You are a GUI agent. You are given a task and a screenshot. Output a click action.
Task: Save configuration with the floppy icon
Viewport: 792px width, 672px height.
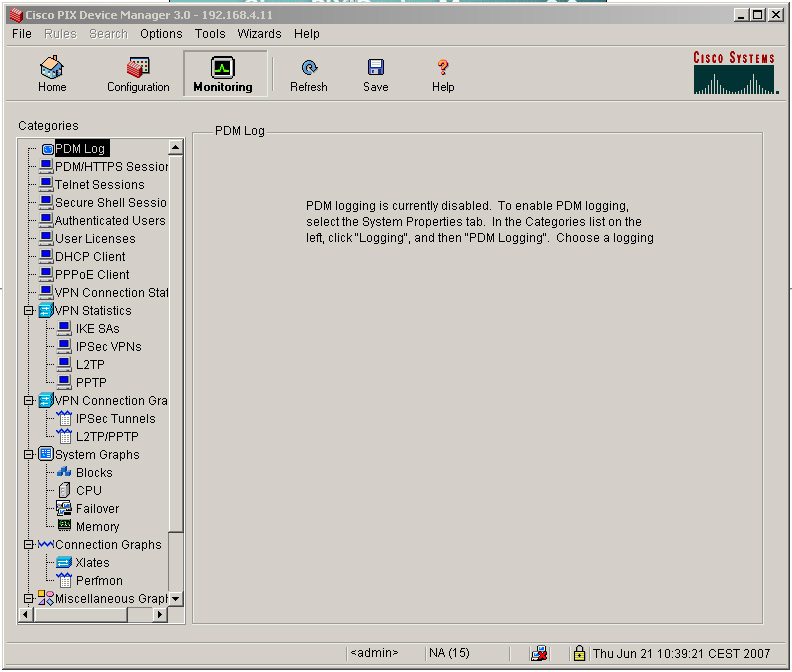pyautogui.click(x=376, y=74)
